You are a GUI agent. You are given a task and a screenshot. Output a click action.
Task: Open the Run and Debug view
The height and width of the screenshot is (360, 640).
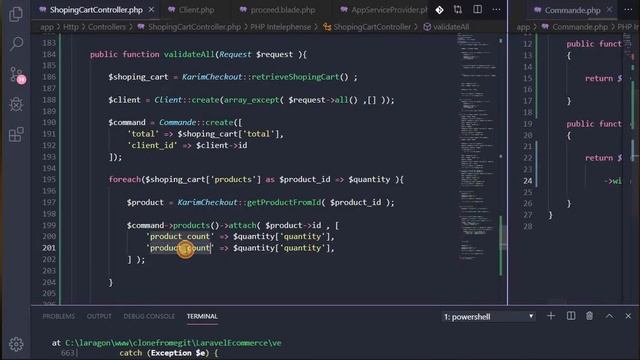tap(16, 104)
